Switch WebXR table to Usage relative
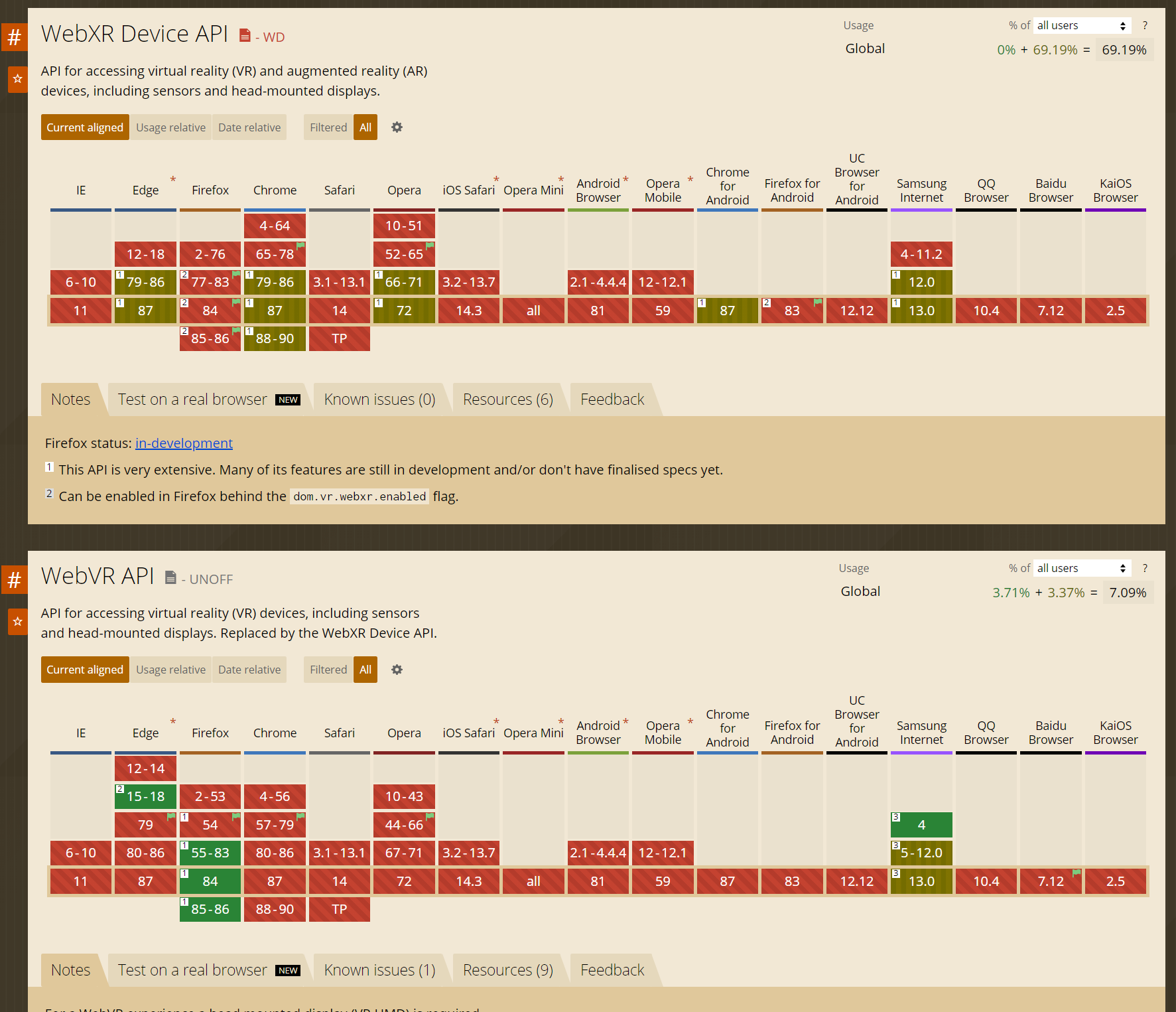This screenshot has height=1012, width=1176. click(171, 127)
